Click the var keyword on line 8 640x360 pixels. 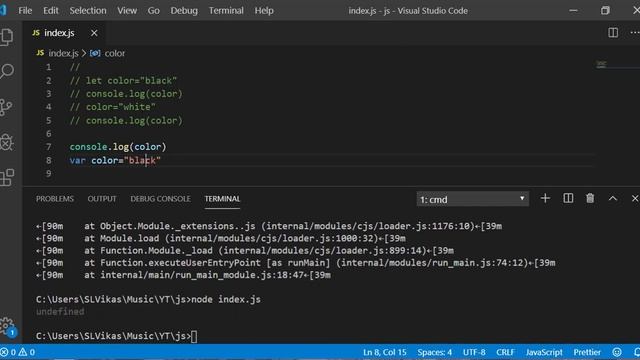(78, 160)
